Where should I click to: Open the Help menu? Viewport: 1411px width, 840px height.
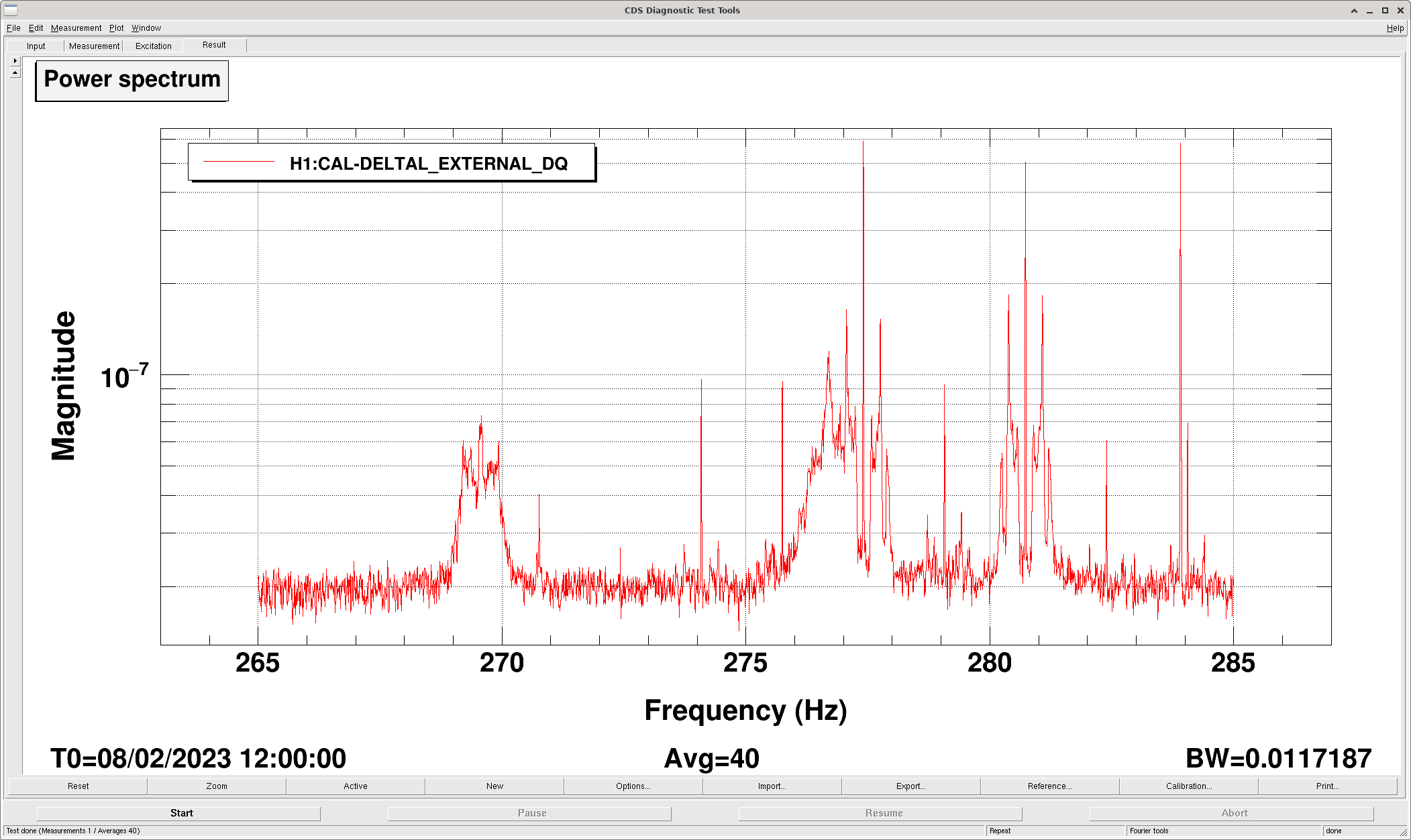point(1395,28)
